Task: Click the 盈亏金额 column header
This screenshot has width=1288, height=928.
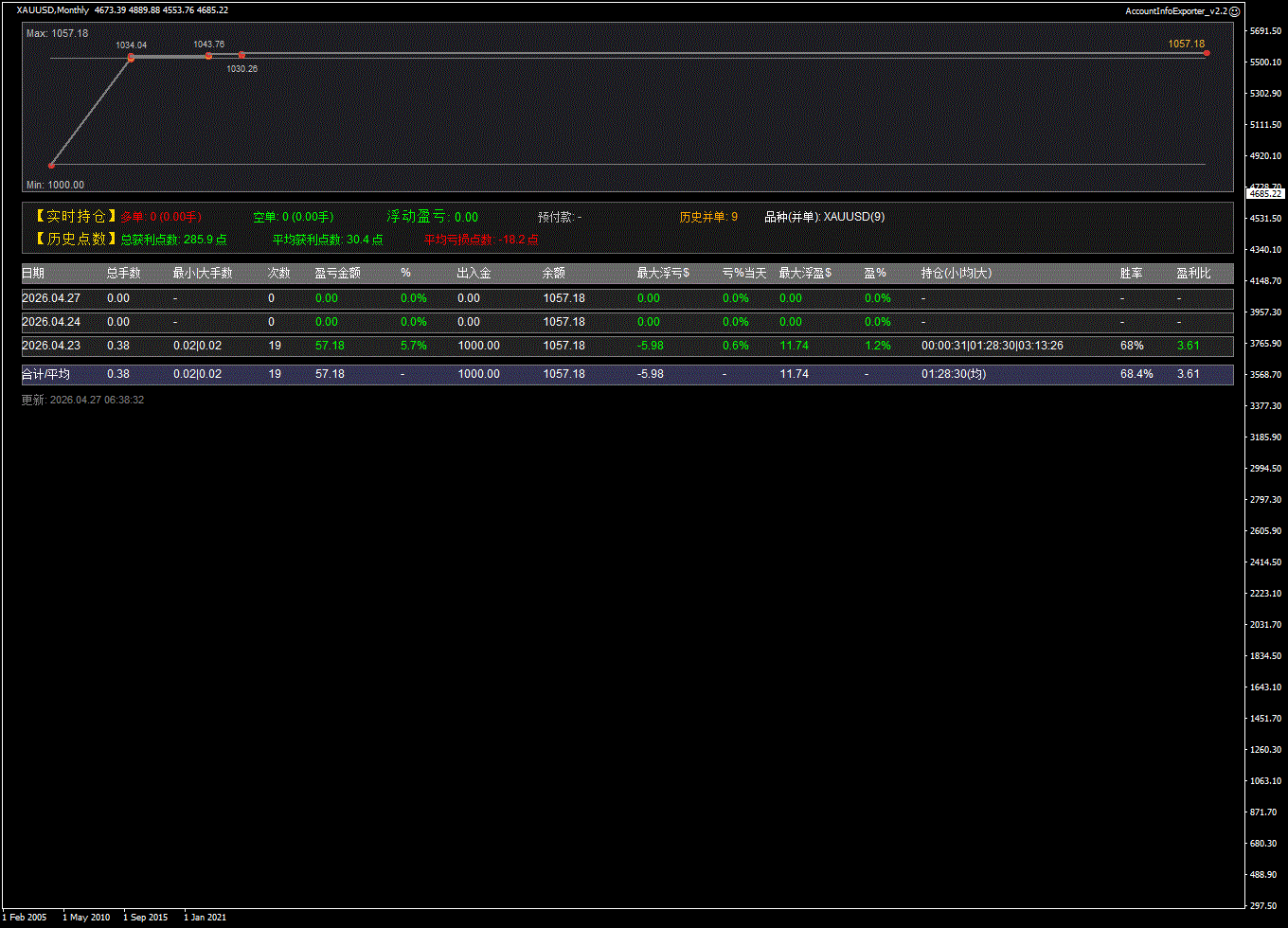Action: pos(337,274)
